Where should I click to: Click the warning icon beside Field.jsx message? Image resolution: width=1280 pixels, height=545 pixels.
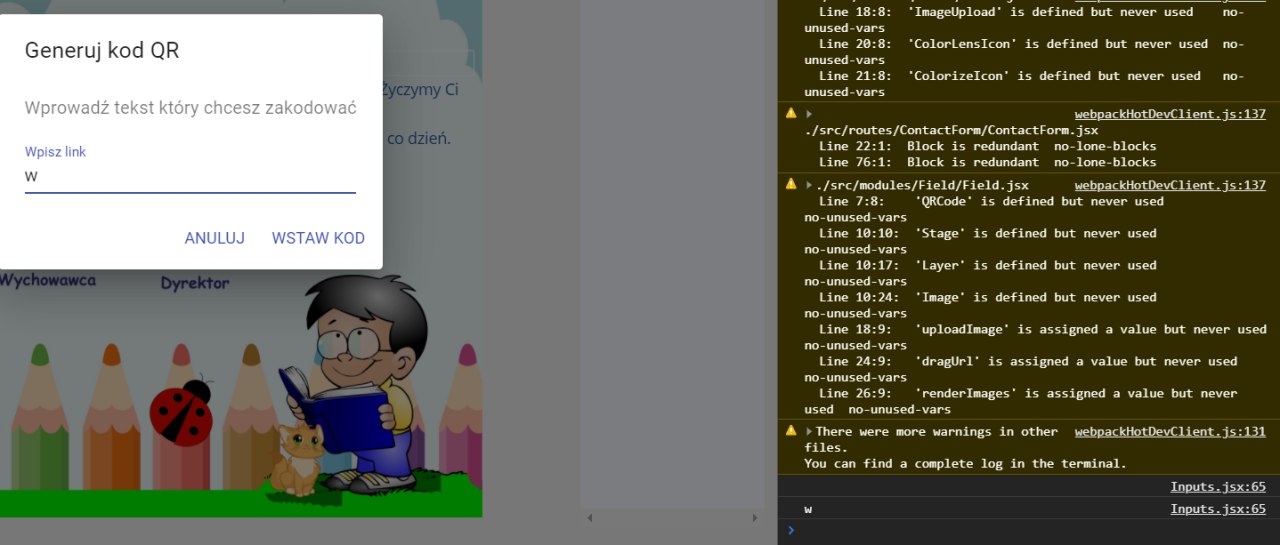click(791, 185)
